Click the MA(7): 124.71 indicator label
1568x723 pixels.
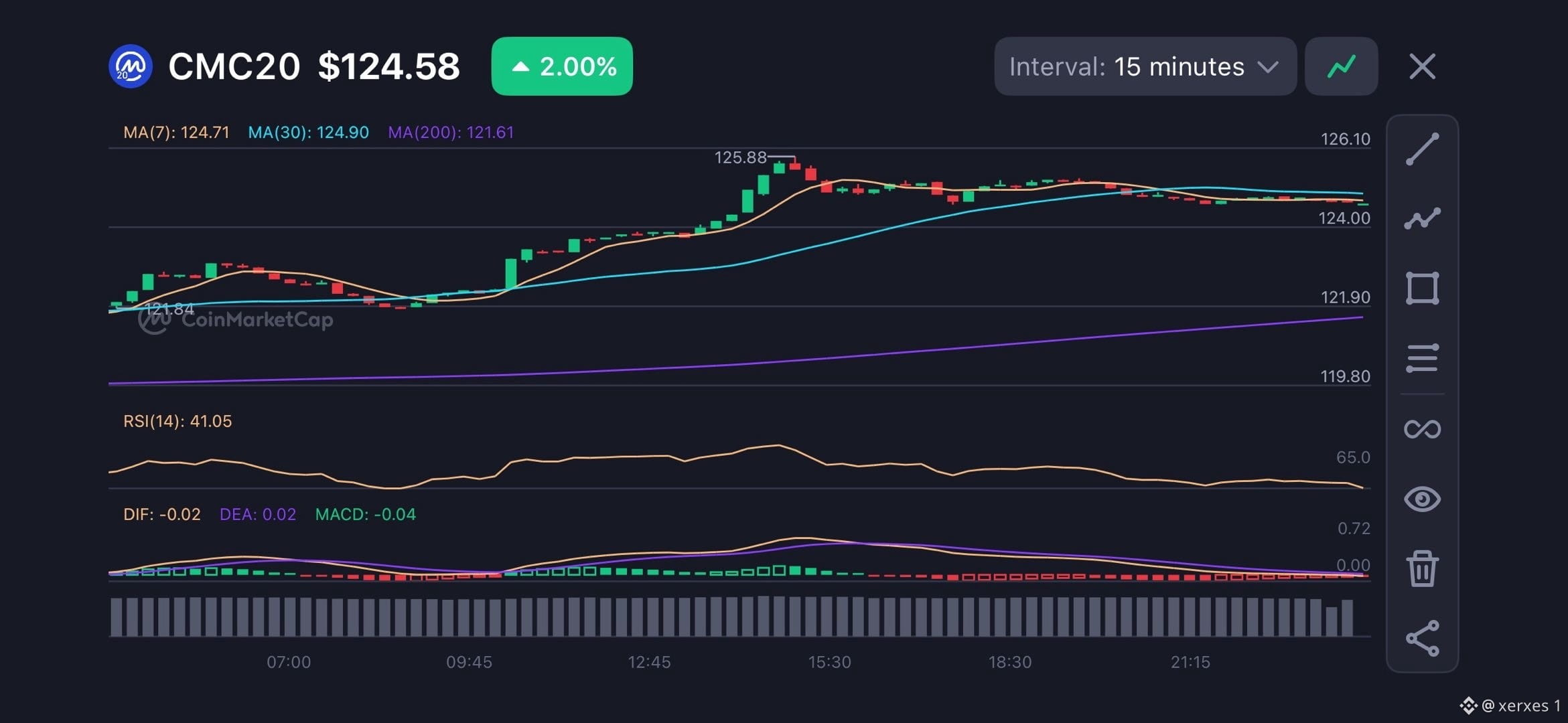[x=176, y=133]
